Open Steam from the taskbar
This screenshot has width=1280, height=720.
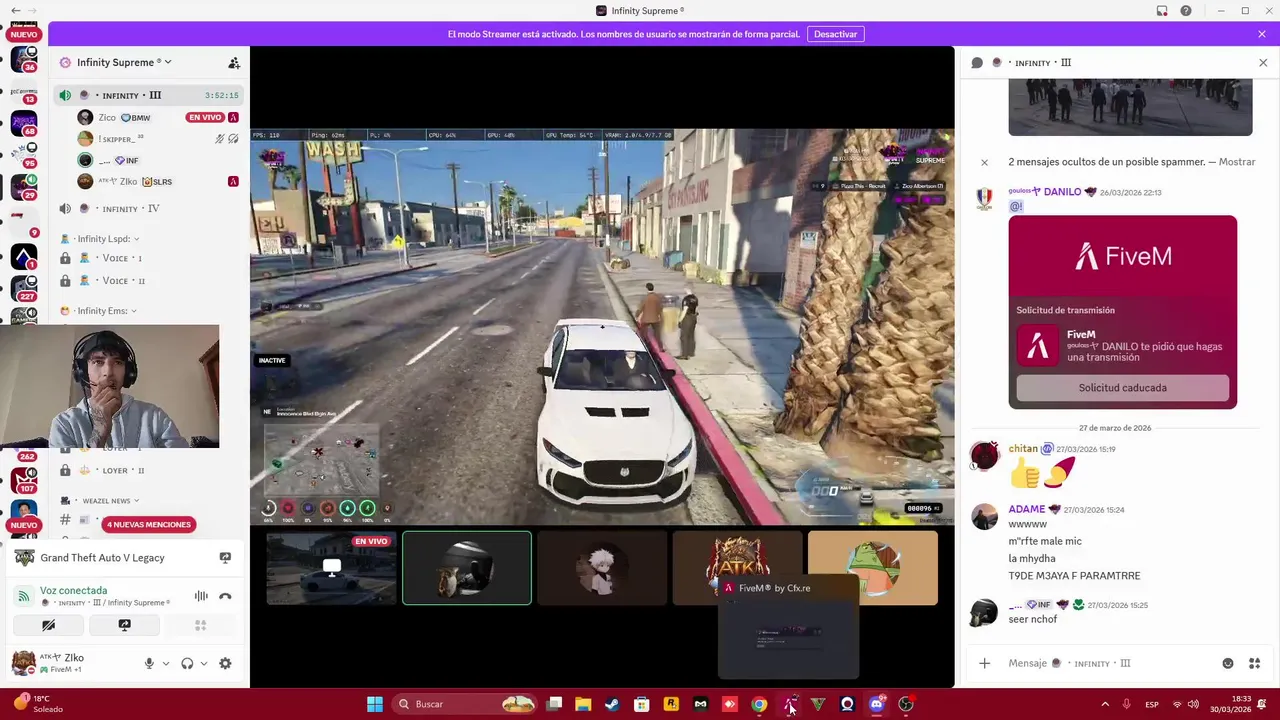point(612,704)
